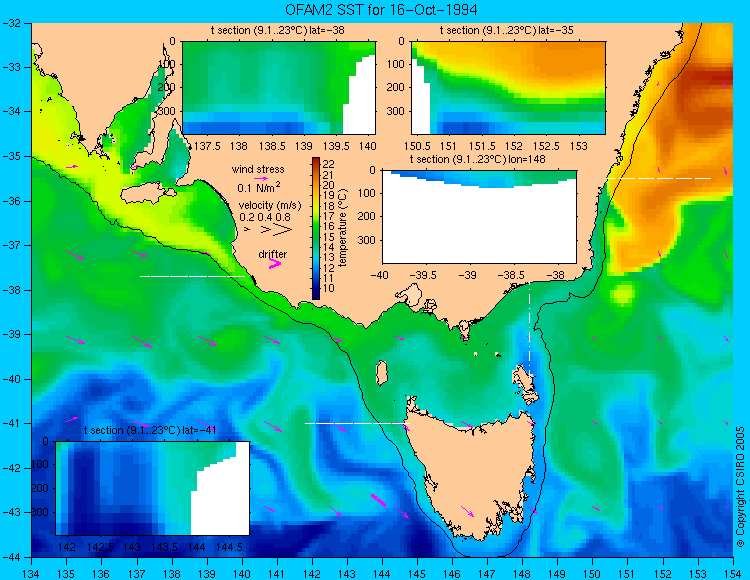The image size is (750, 580).
Task: Click the '144.5' tick on the lat=-41 inset
Action: pyautogui.click(x=230, y=547)
